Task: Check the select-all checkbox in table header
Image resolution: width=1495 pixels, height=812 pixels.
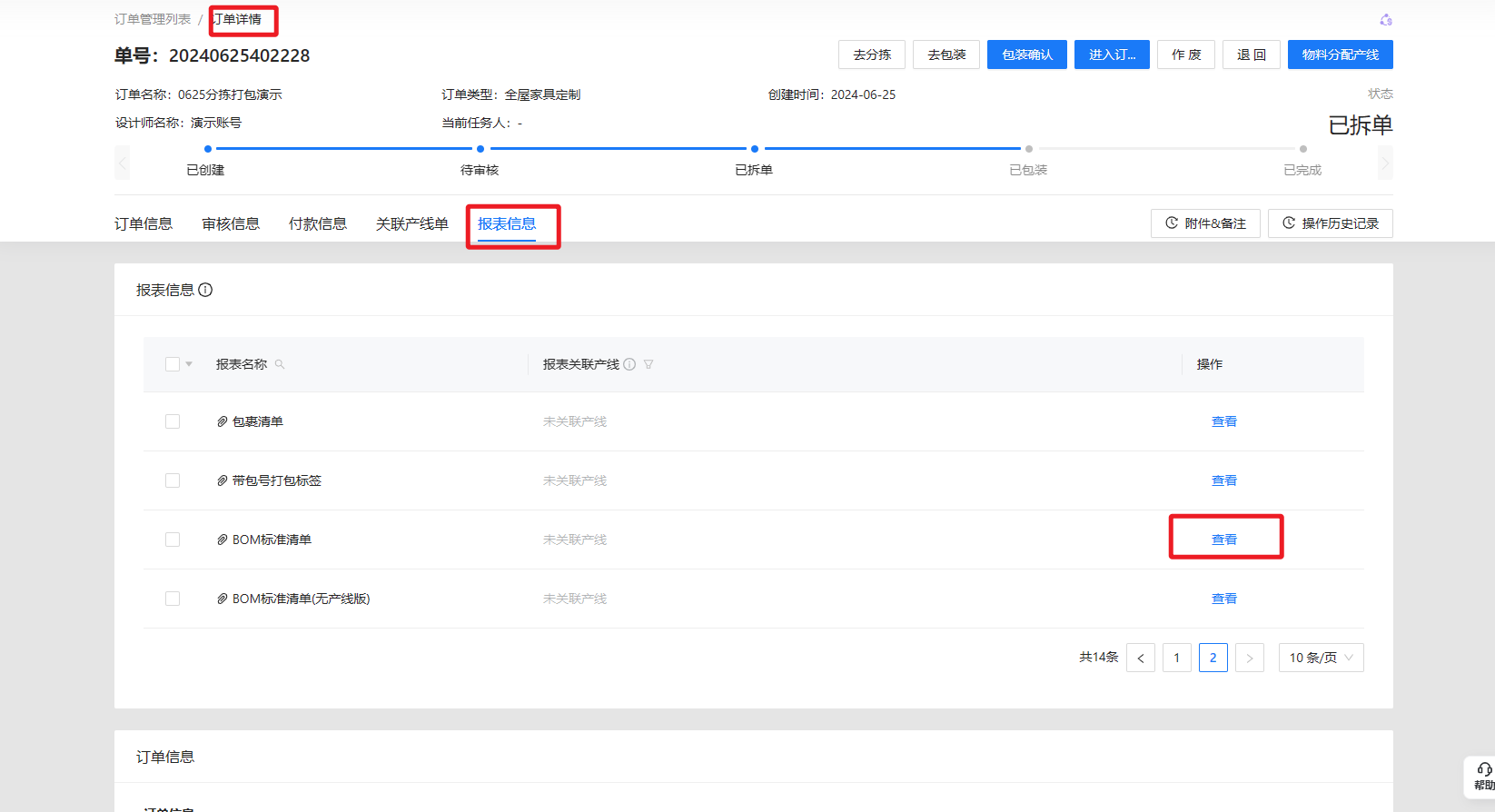Action: pyautogui.click(x=173, y=364)
